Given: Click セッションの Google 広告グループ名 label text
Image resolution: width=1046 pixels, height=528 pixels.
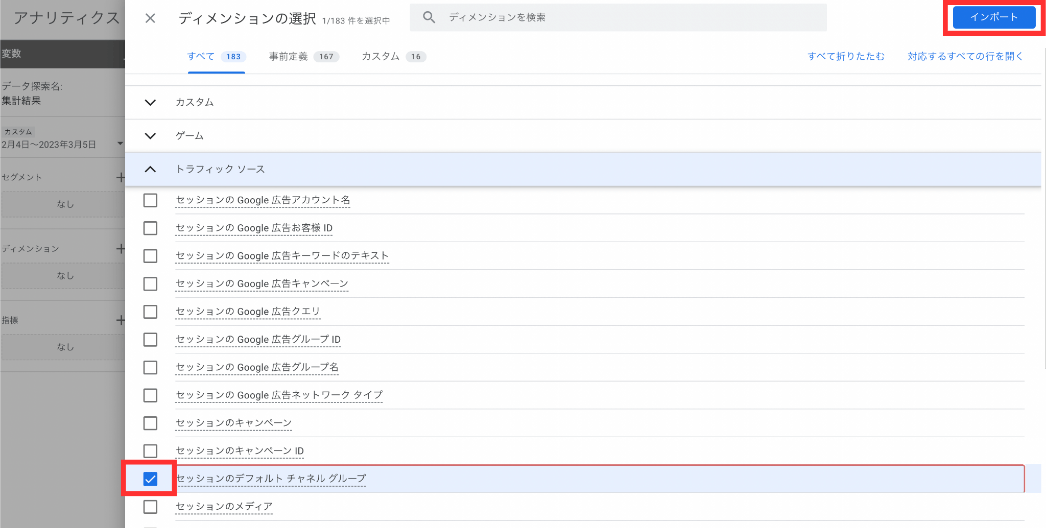Looking at the screenshot, I should pos(257,367).
